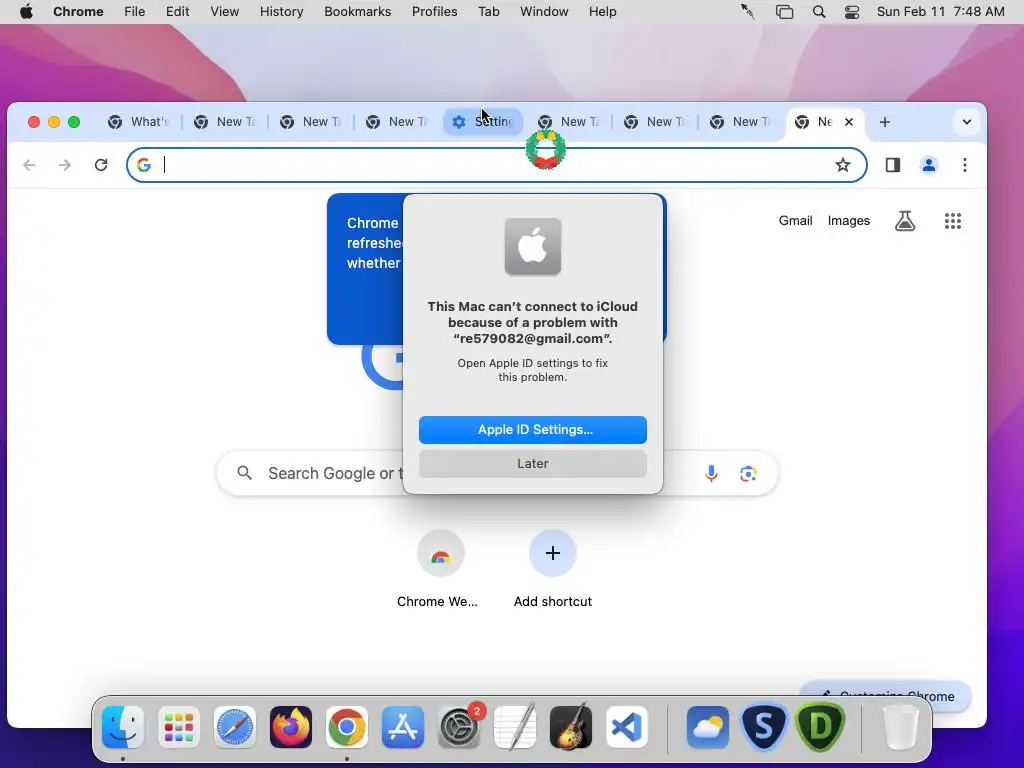The image size is (1024, 768).
Task: Click the screen mirroring menu bar icon
Action: click(x=784, y=12)
